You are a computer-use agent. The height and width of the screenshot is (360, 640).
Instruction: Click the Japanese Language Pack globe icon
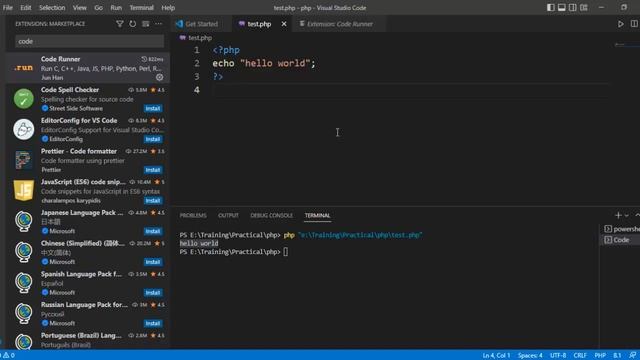coord(24,221)
